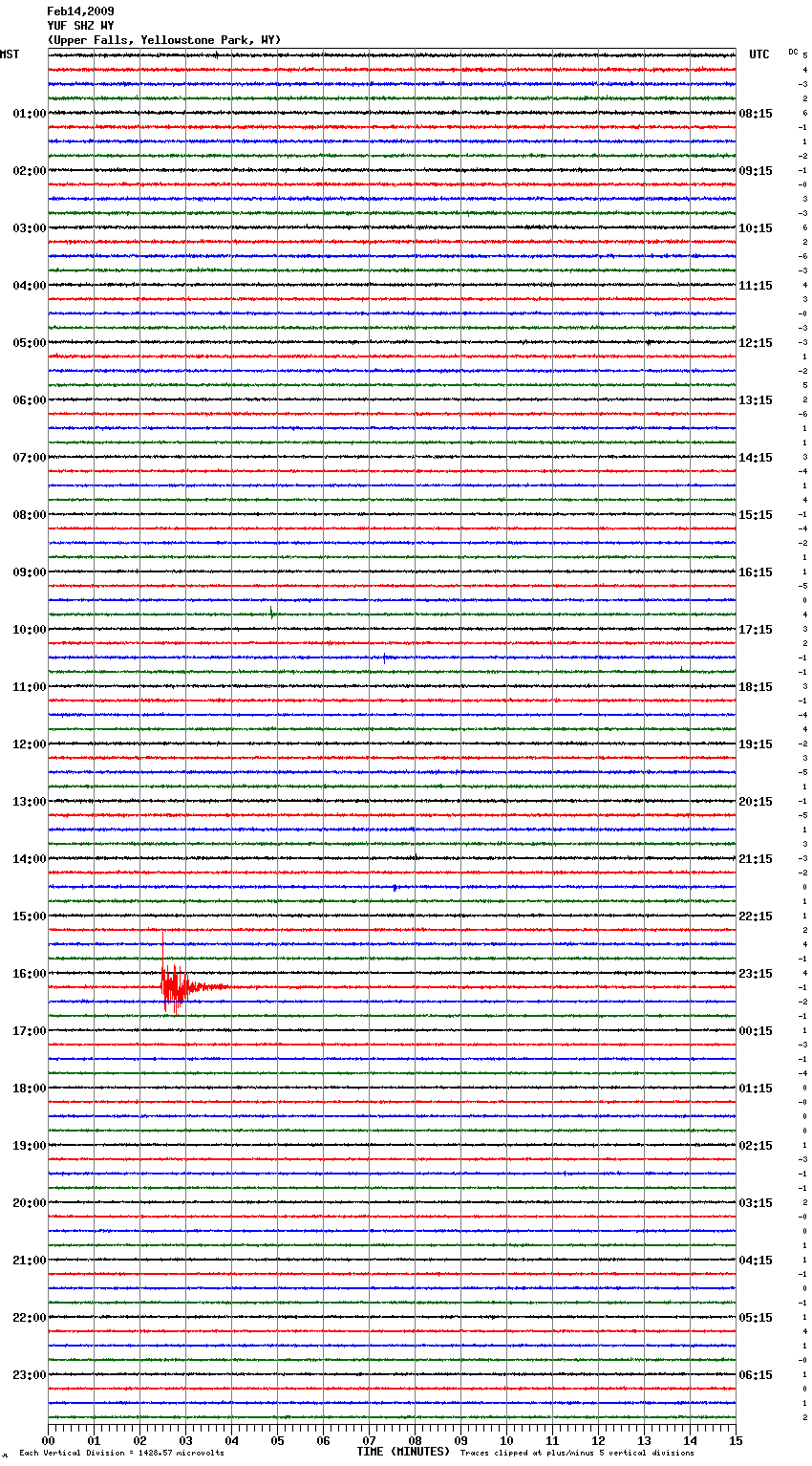Click the small spike on the green trace before 10:00
The height and width of the screenshot is (1466, 812).
click(x=272, y=613)
